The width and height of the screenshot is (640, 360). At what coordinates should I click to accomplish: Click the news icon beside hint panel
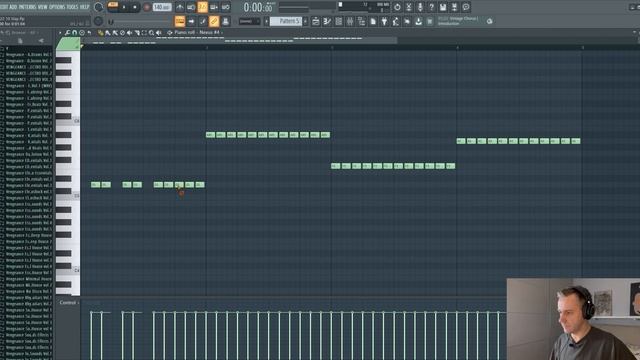(489, 21)
